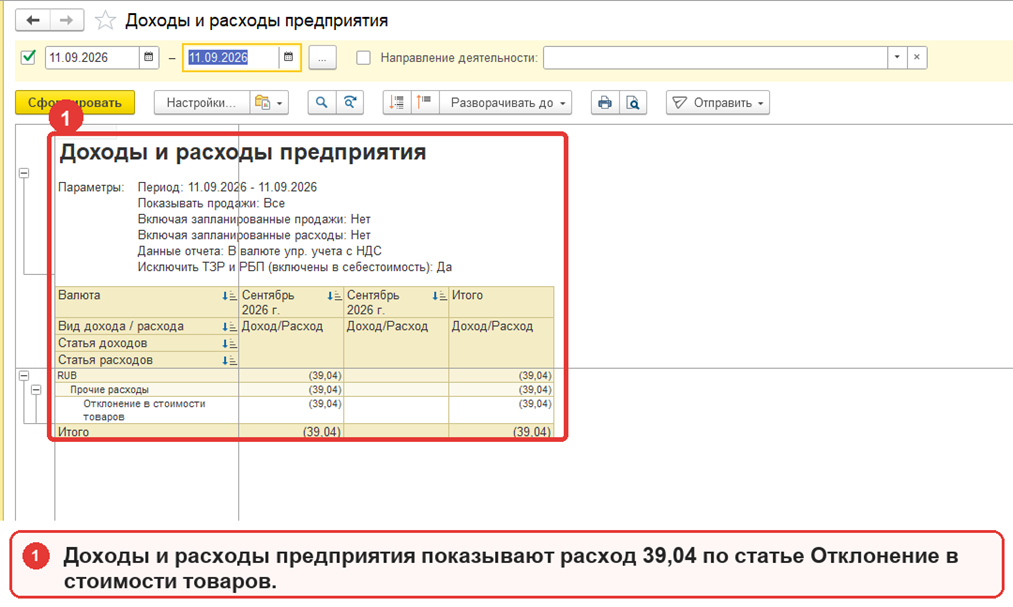Open the find magnifier tool in toolbar
The image size is (1013, 607).
(x=322, y=103)
